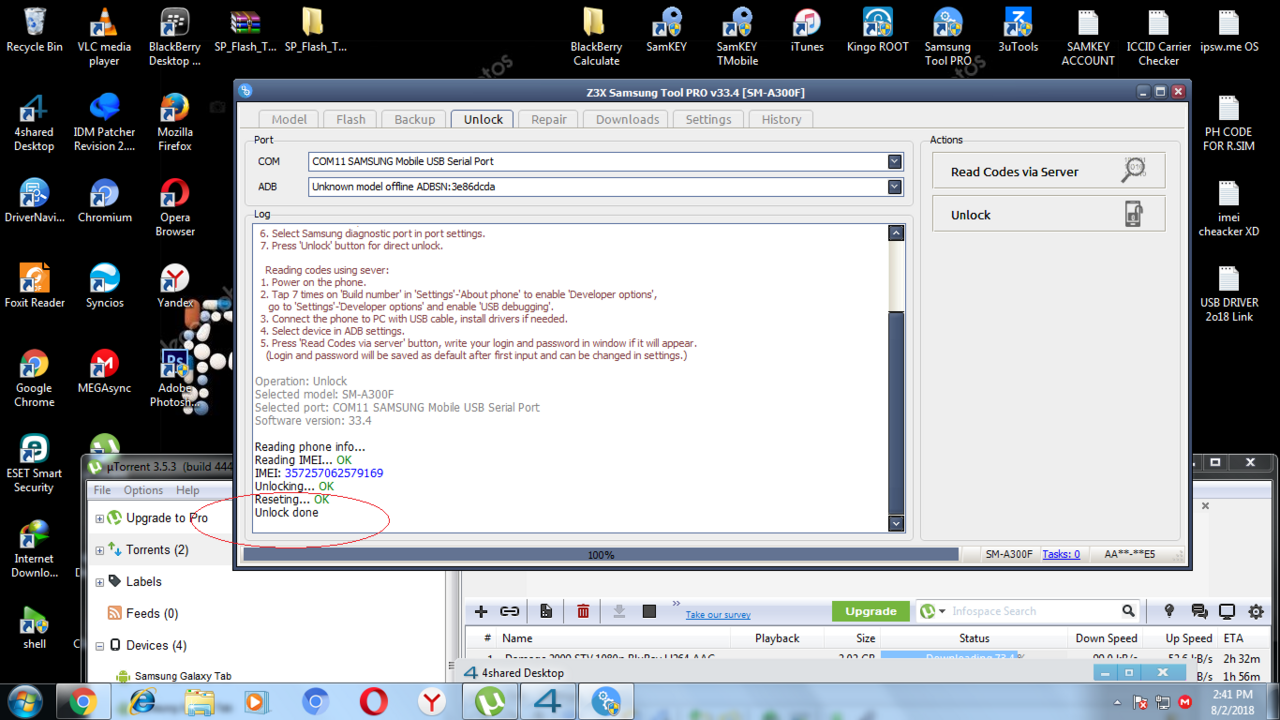Open the uTorrent search provider dropdown

[x=933, y=611]
